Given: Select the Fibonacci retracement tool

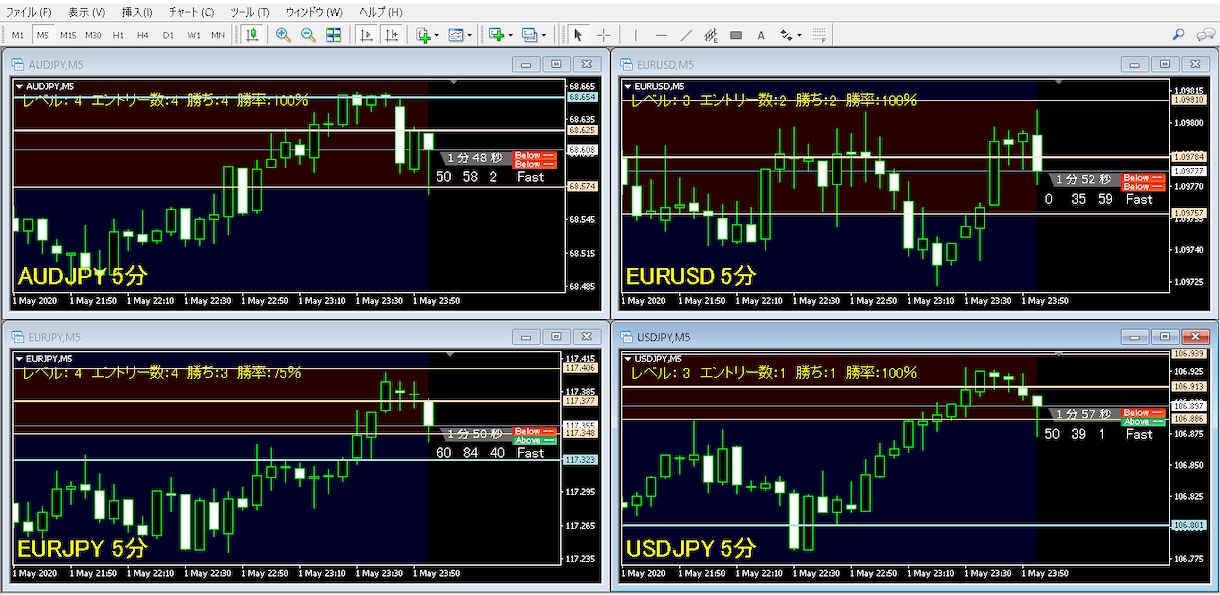Looking at the screenshot, I should coord(819,35).
